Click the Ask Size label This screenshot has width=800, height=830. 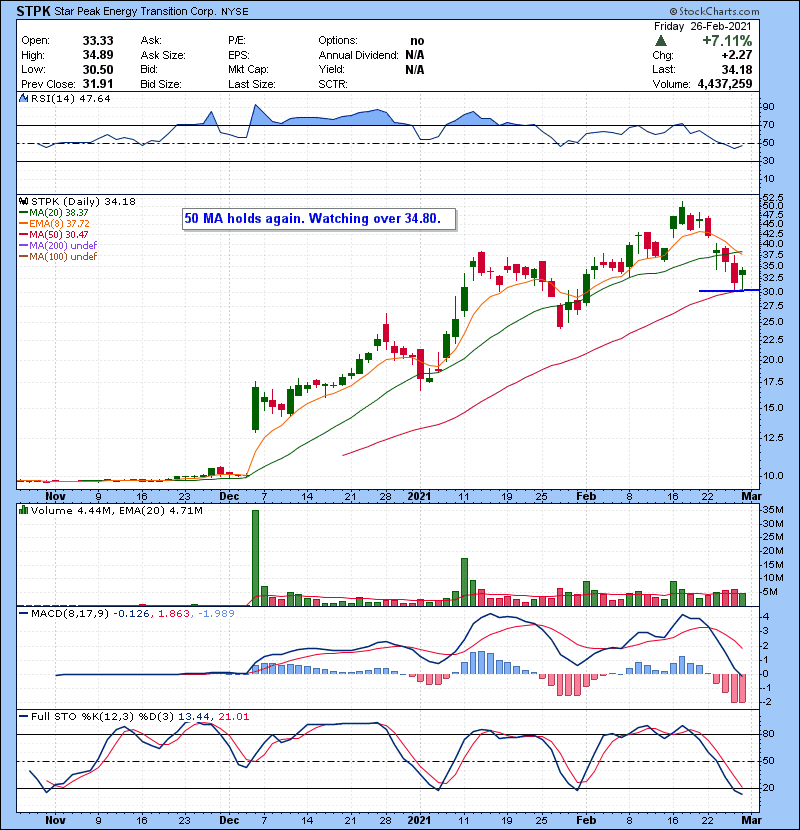163,55
